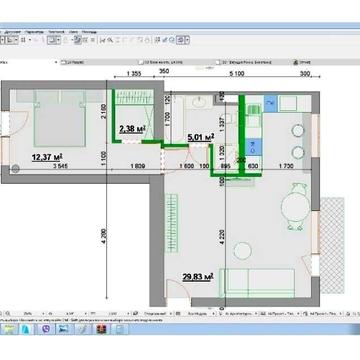The width and height of the screenshot is (360, 360).
Task: Click the 5,01 м² bathroom area label
Action: coord(200,137)
